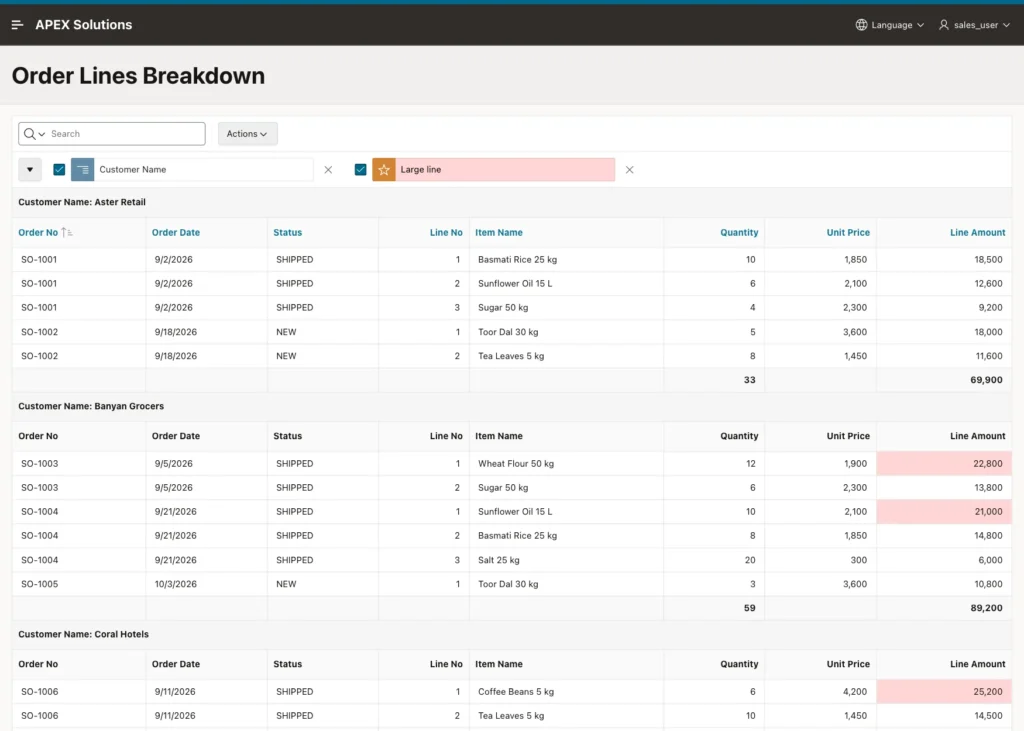Click the 10/3/2026 order date cell
The width and height of the screenshot is (1024, 731).
pyautogui.click(x=206, y=584)
